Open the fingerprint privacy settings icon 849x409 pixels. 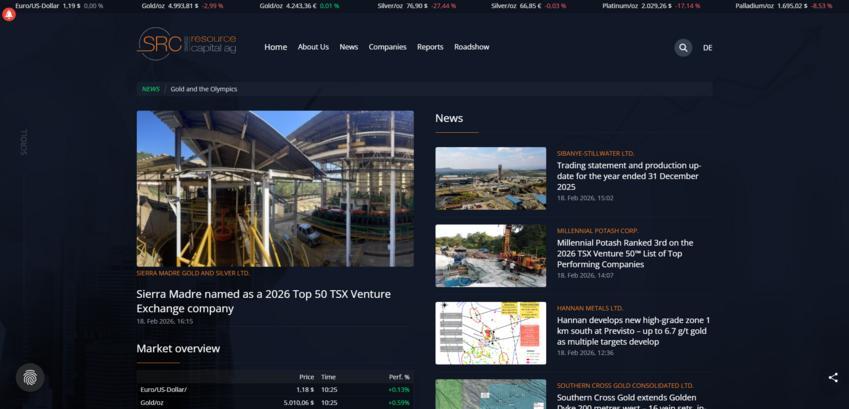click(x=30, y=378)
